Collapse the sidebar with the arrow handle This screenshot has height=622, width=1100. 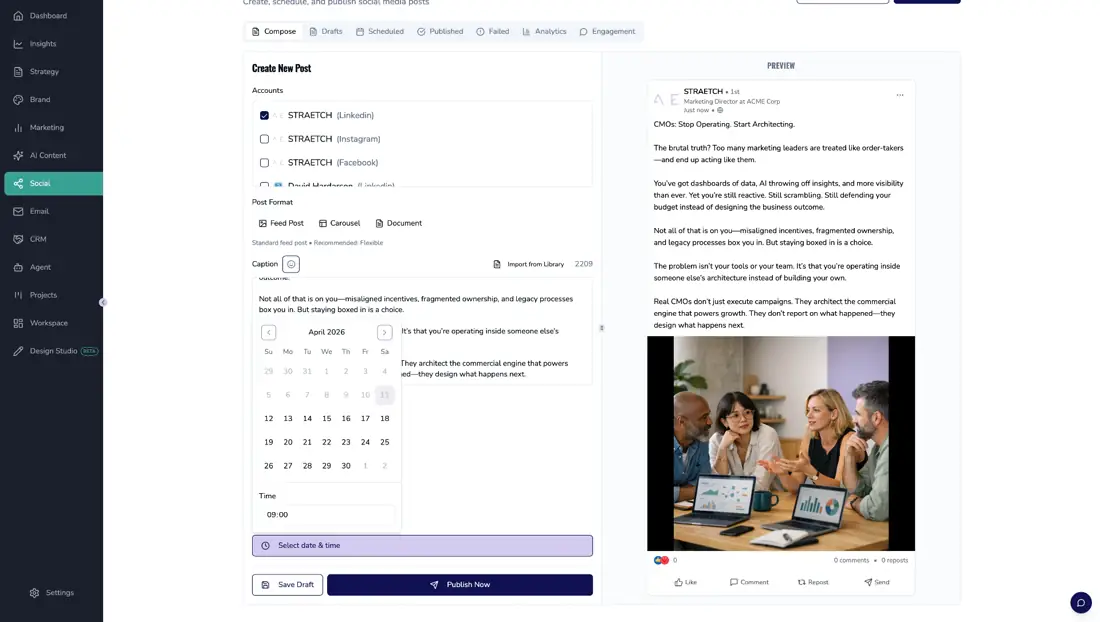[x=102, y=302]
